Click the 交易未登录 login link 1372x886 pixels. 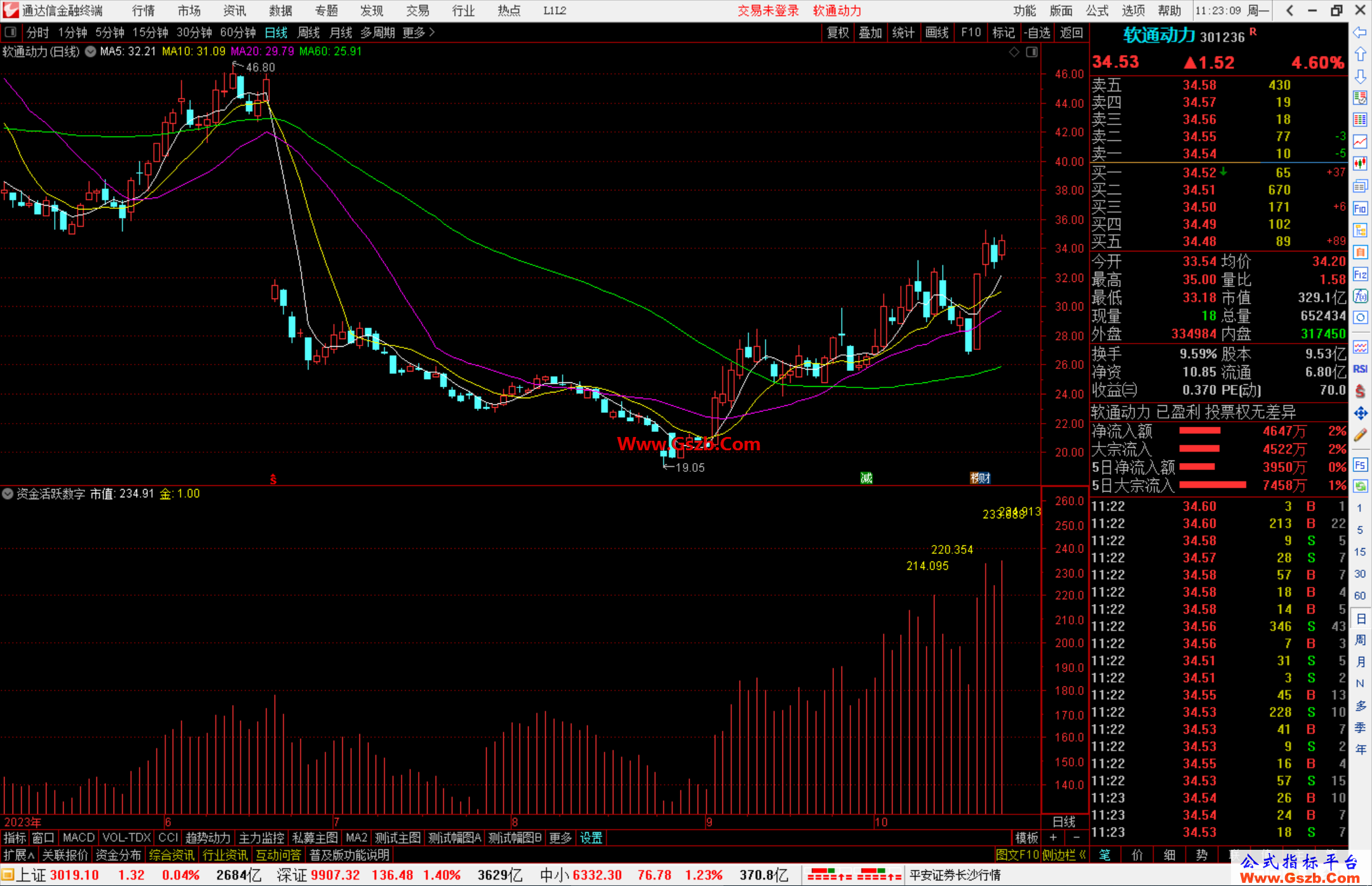pos(768,11)
